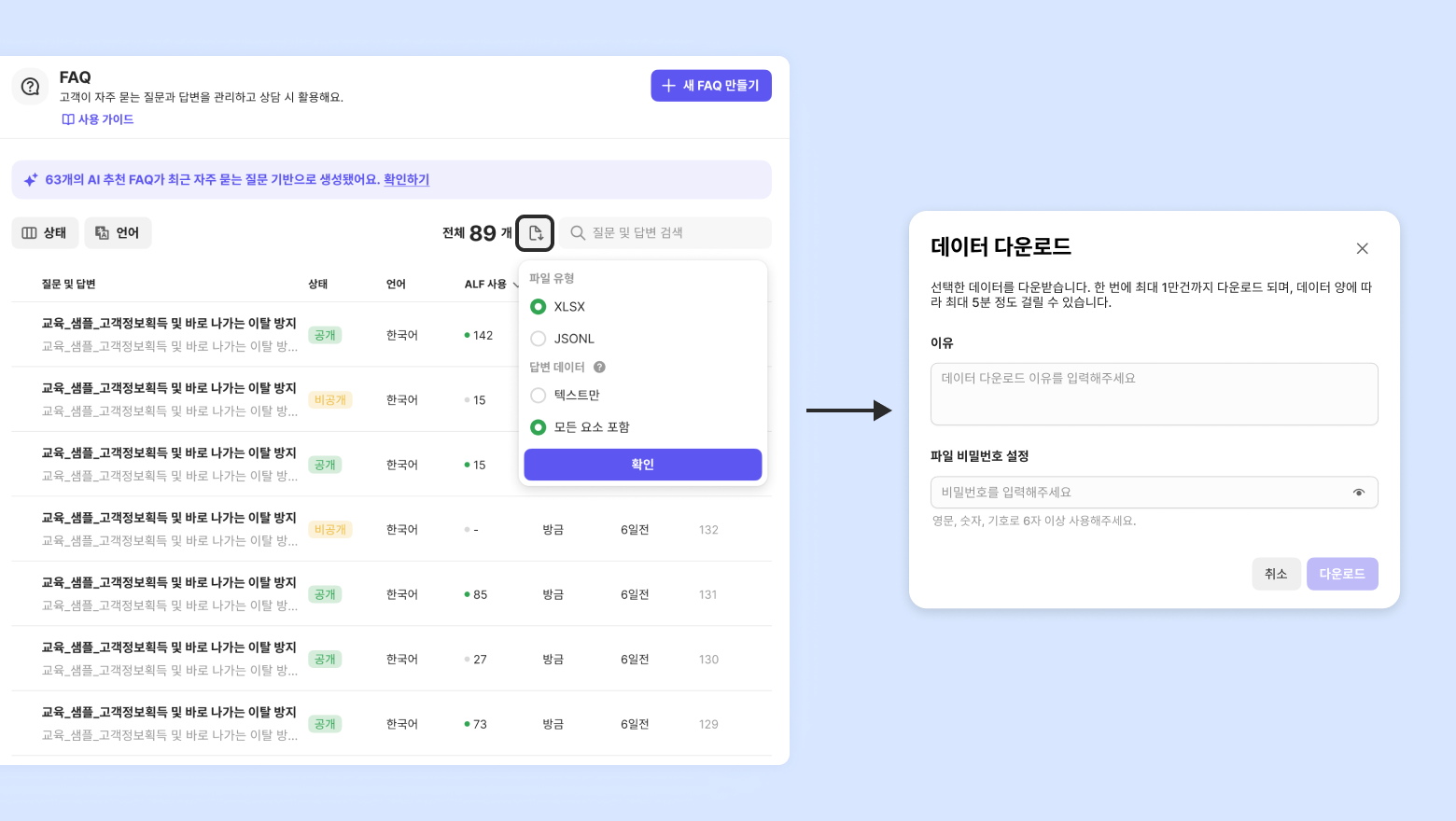Screen dimensions: 1456x821
Task: Focus the 질문 및 답변 검색 field
Action: (x=665, y=232)
